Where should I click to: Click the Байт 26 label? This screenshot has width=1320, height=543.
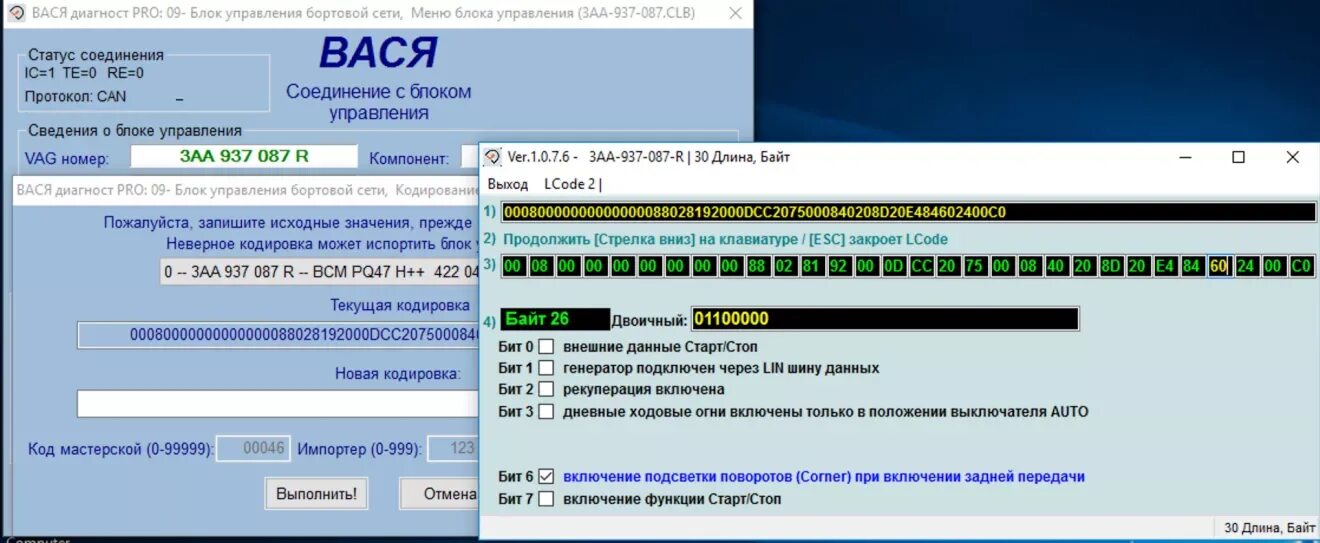pos(555,319)
